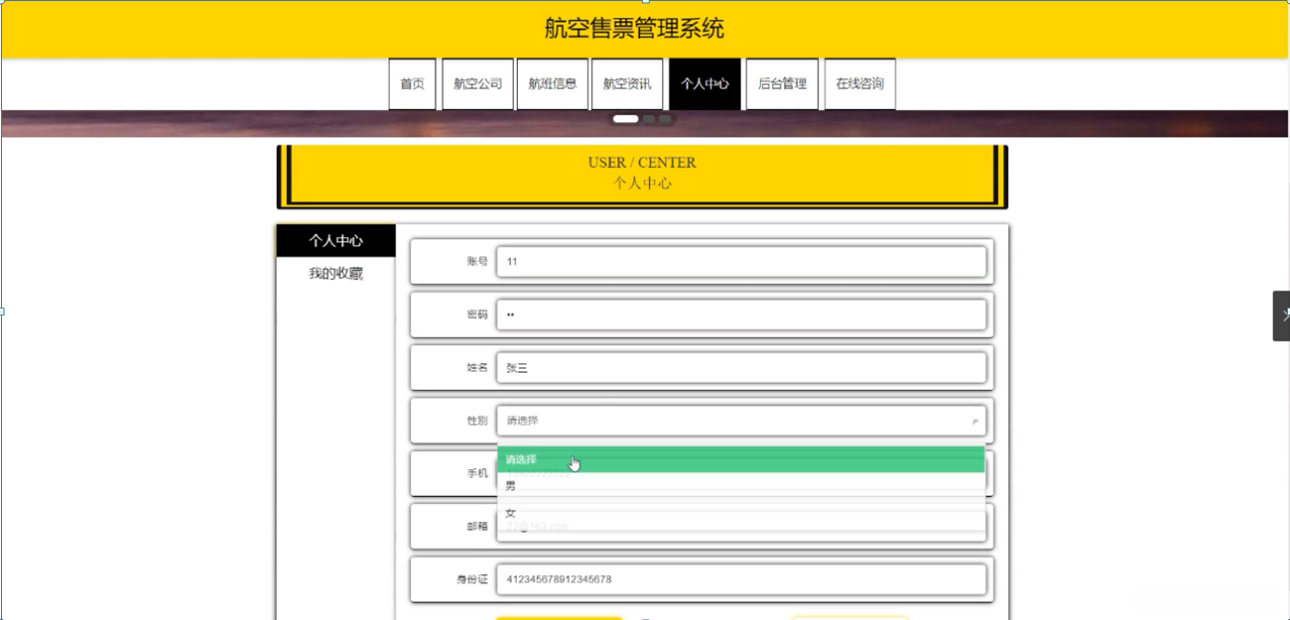Switch to 航空资讯 tab
Screen dimensions: 1290x620
pyautogui.click(x=627, y=84)
